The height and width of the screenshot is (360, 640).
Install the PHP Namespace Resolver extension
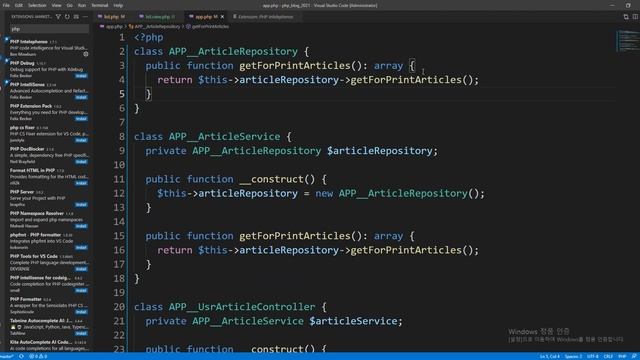pyautogui.click(x=81, y=226)
